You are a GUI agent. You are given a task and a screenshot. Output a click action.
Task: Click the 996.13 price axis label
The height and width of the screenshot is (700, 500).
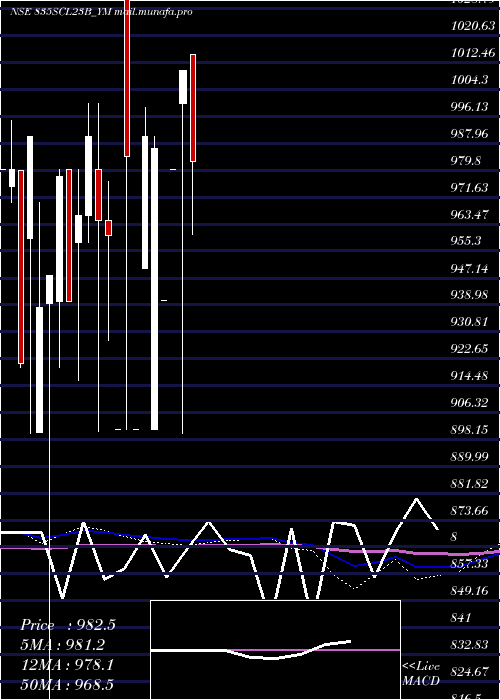pyautogui.click(x=470, y=107)
